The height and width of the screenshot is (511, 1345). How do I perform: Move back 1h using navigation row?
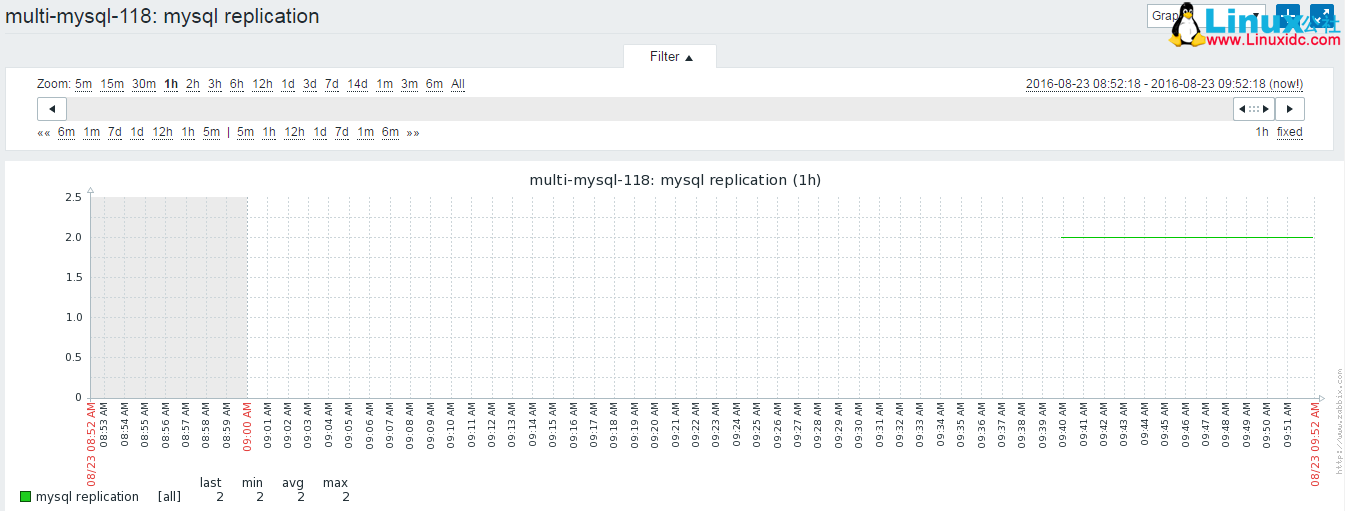pyautogui.click(x=188, y=132)
